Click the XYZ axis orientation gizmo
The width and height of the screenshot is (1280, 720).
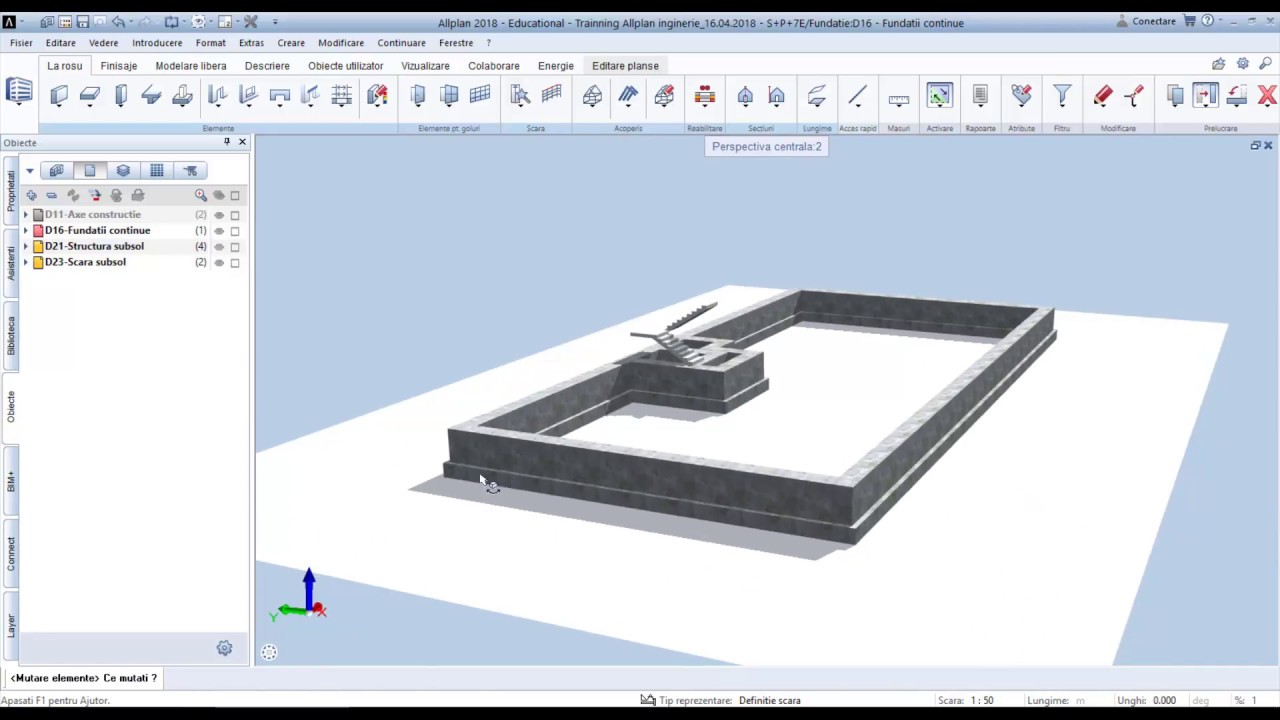point(300,596)
